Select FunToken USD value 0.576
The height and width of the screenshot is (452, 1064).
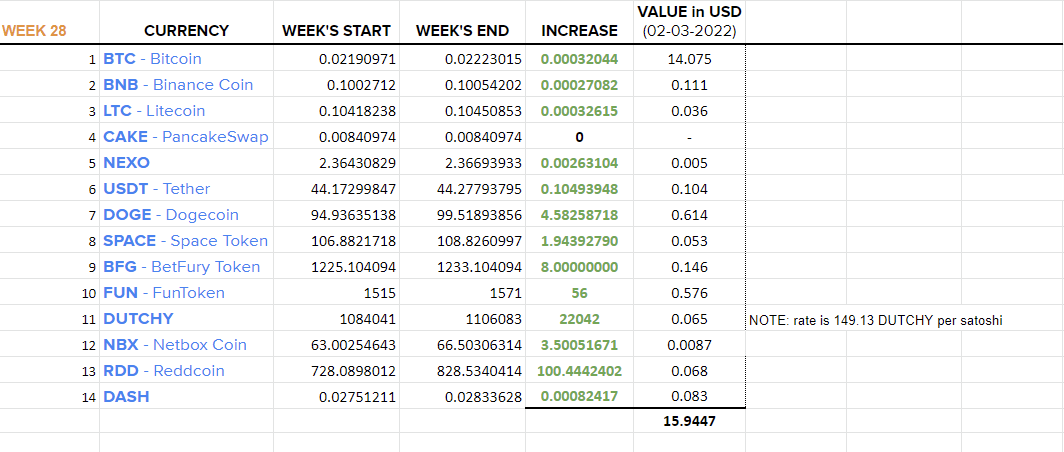coord(689,293)
